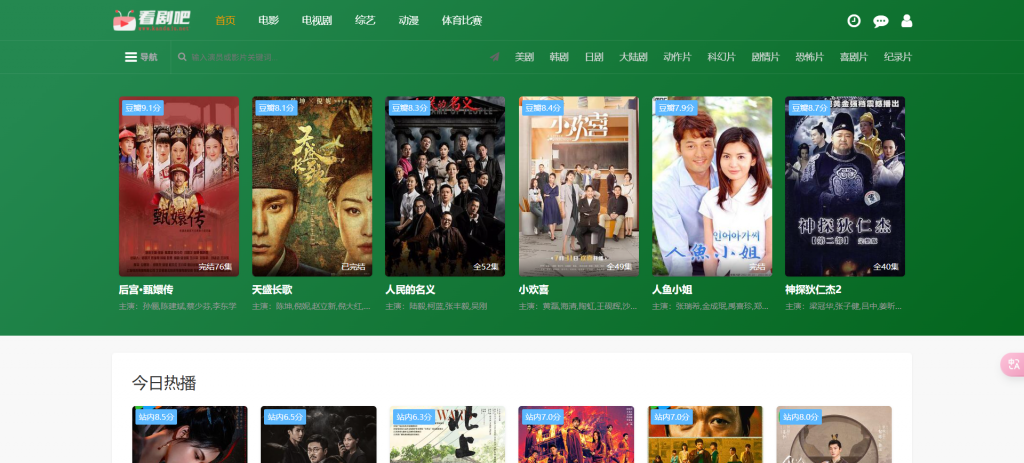Open the 神探狄仁杰 poster thumbnail
This screenshot has height=463, width=1024.
coord(845,187)
